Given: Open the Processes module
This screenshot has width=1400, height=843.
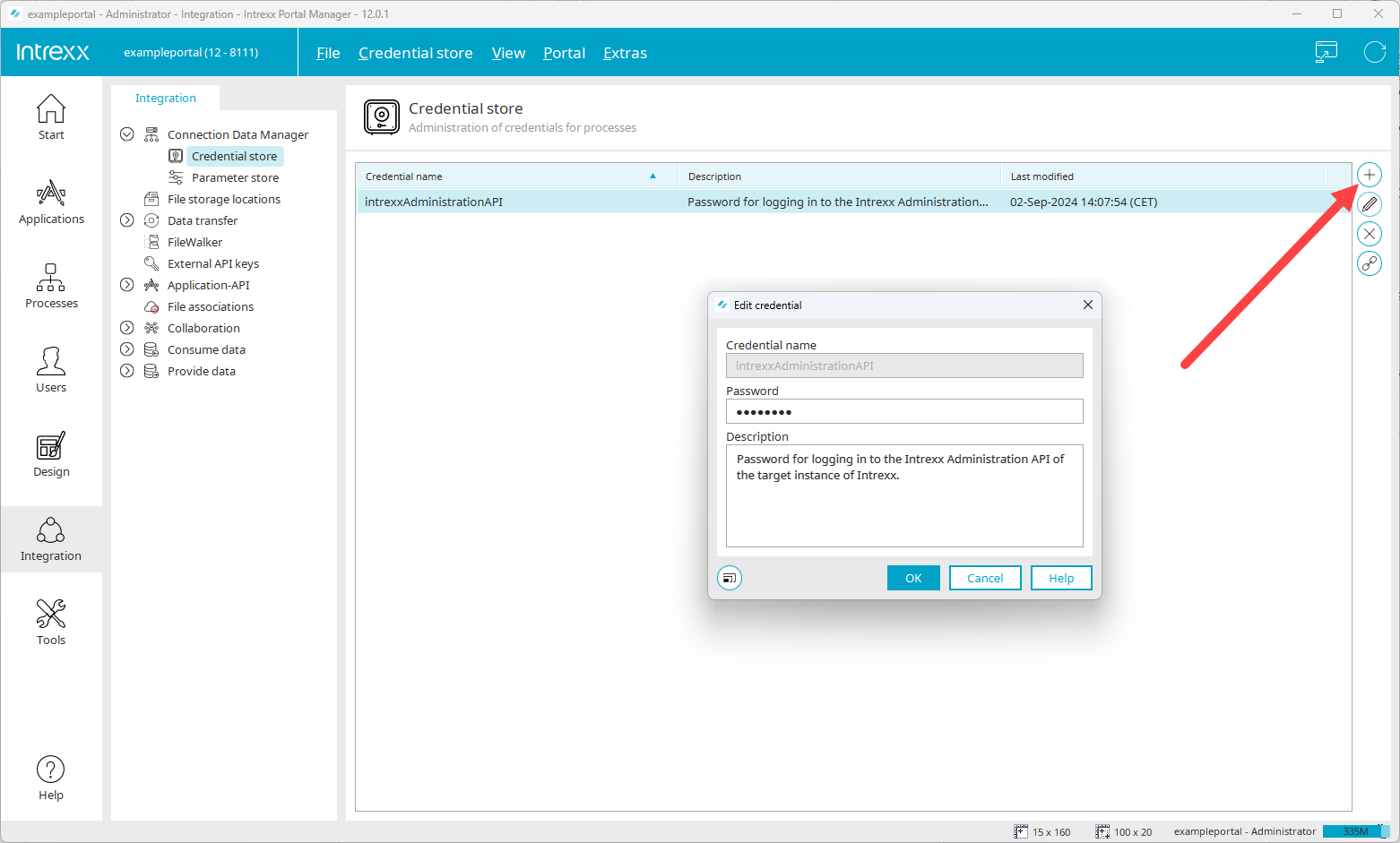Looking at the screenshot, I should 51,286.
